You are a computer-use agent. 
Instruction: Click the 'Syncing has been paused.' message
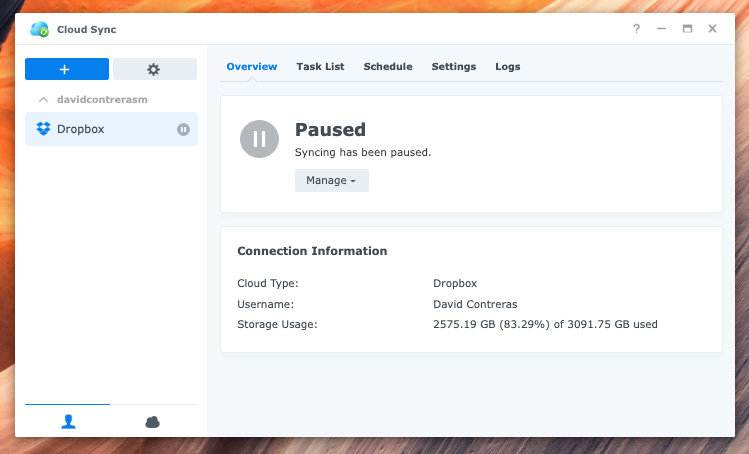point(363,152)
